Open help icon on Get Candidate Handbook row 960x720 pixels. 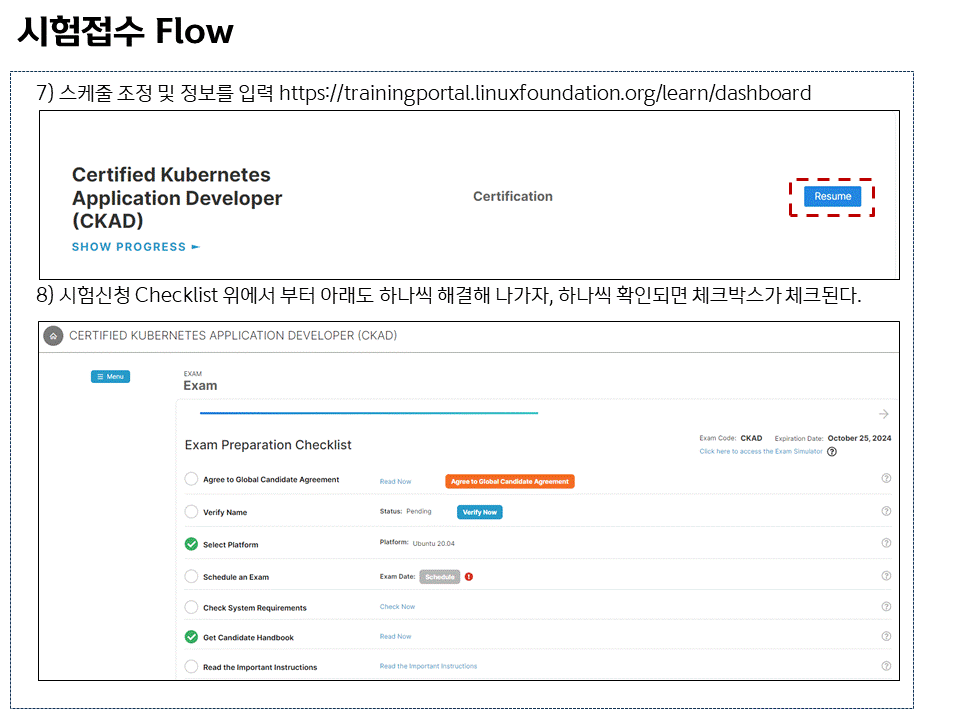886,636
